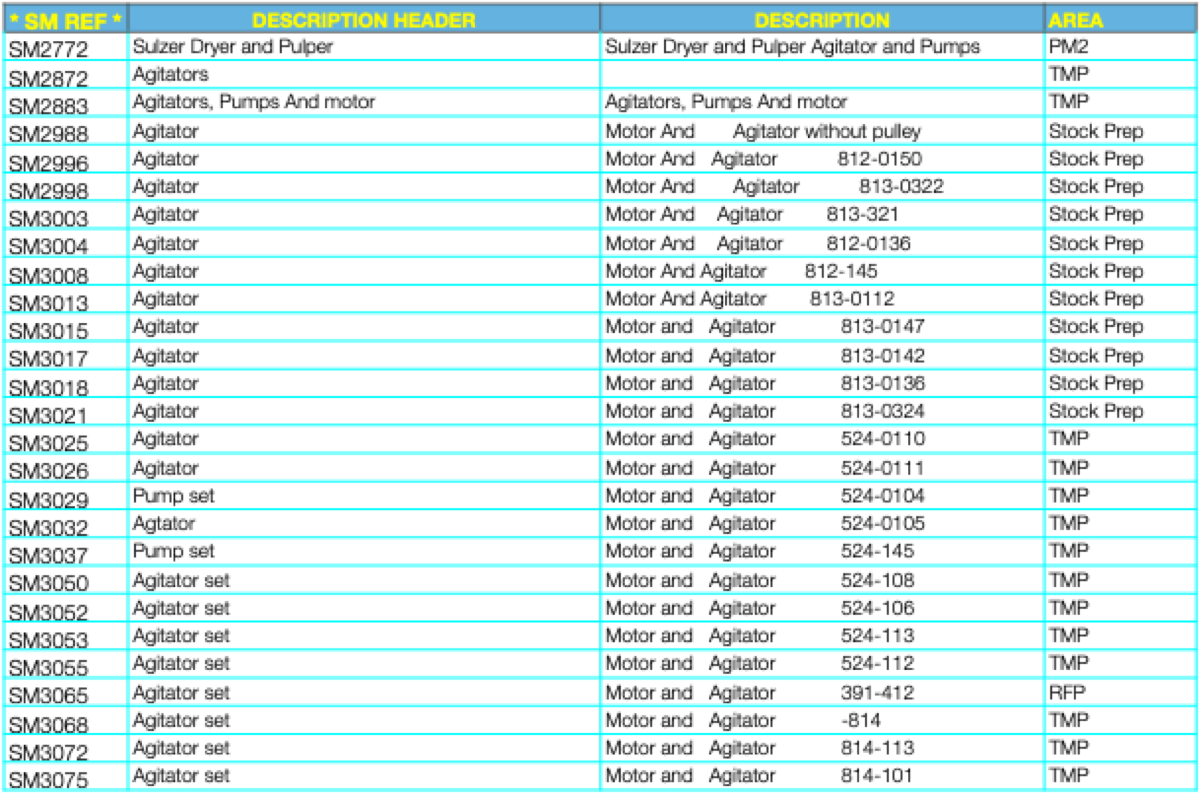Select the SM3015 reference cell
The image size is (1200, 794).
66,329
